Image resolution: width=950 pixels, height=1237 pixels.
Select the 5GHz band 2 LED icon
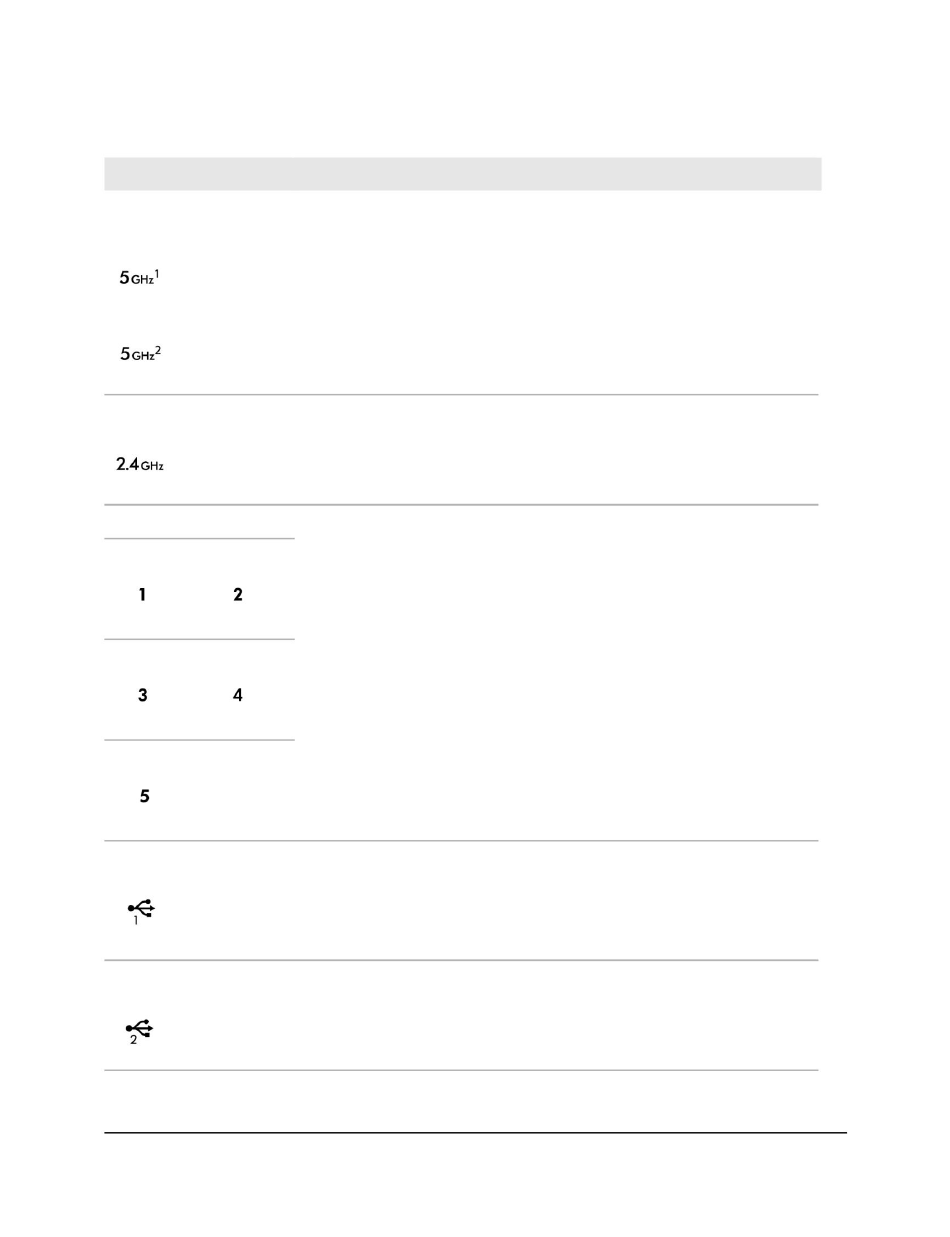(x=140, y=353)
